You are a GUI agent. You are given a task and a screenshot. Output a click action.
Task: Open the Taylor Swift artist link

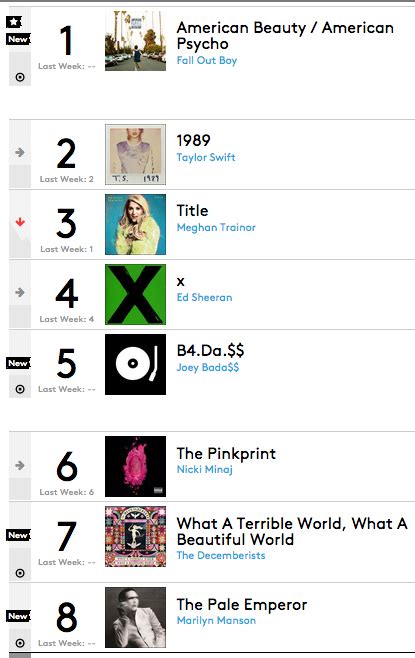206,157
